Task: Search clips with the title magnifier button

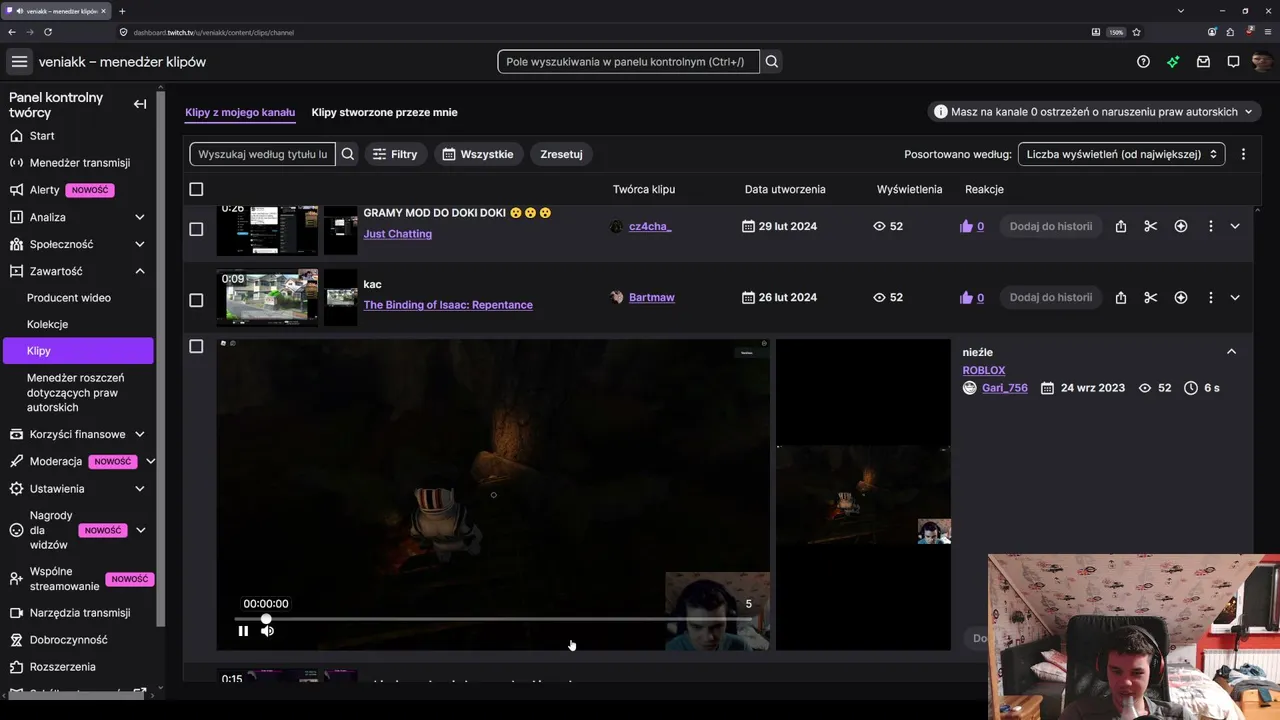Action: click(x=348, y=154)
